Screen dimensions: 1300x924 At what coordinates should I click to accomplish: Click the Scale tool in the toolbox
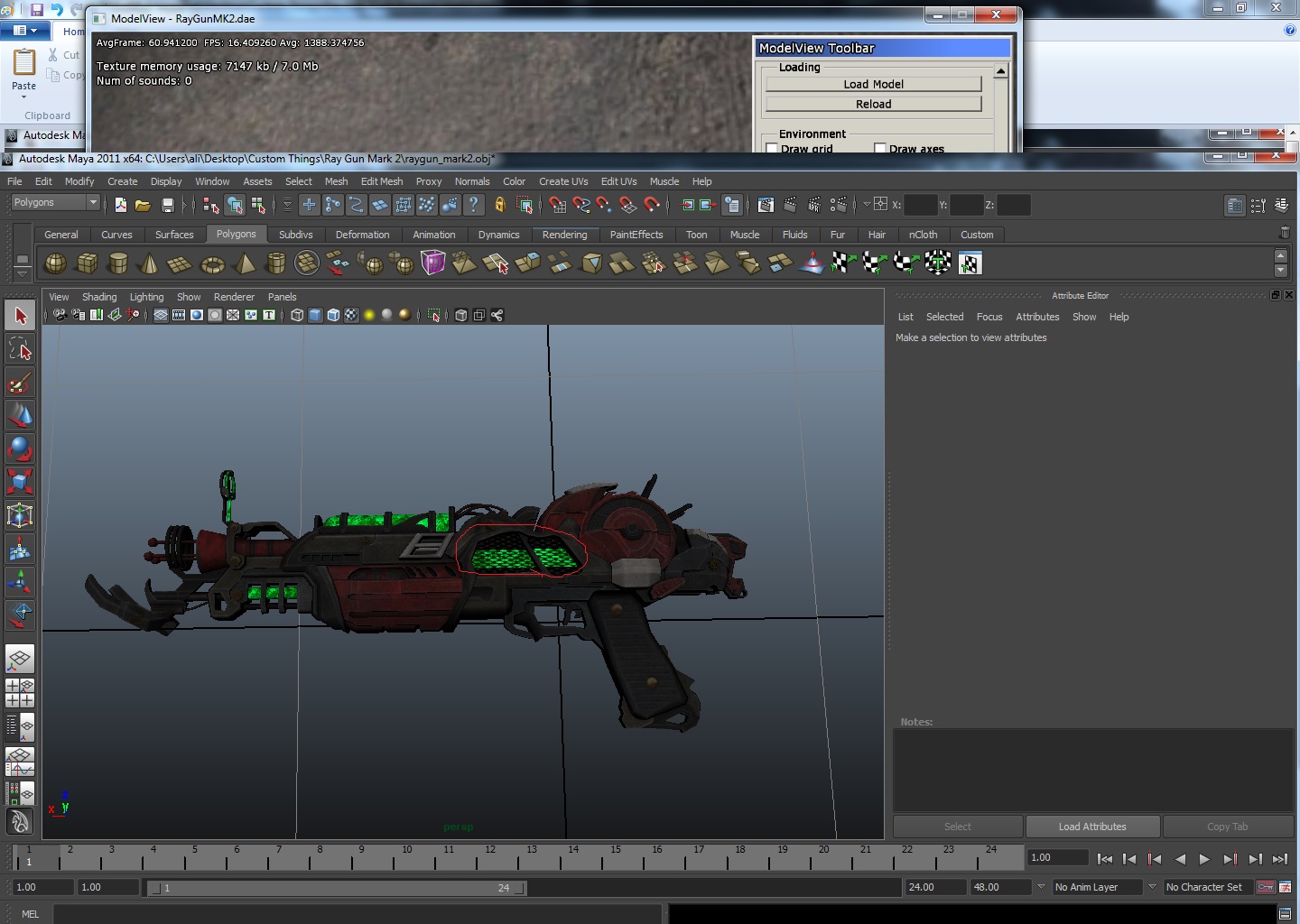[20, 482]
